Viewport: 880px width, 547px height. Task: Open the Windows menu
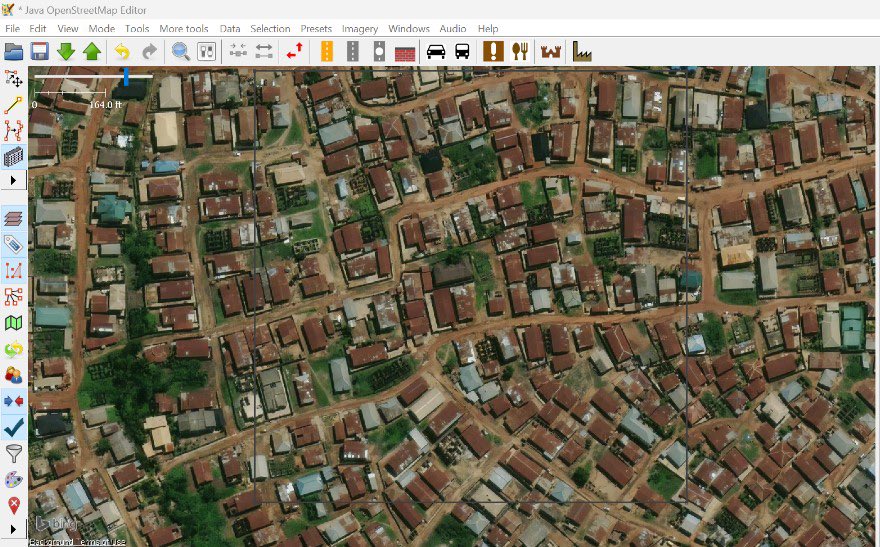pyautogui.click(x=409, y=29)
